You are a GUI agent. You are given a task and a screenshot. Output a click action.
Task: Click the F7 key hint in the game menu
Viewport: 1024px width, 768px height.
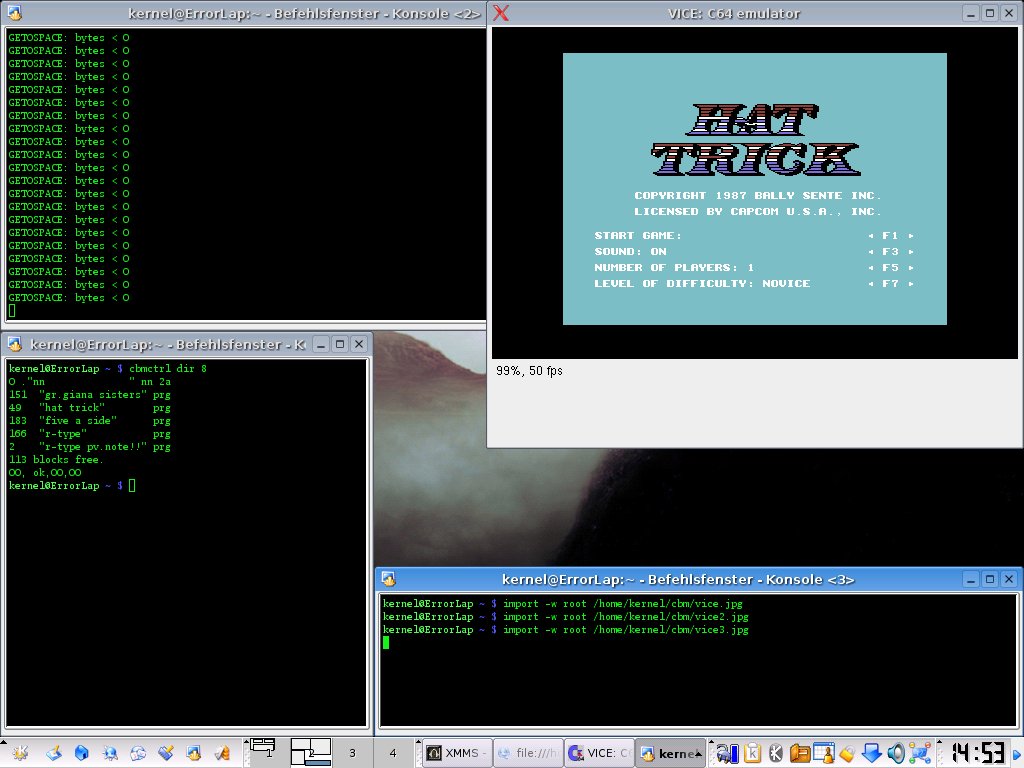(891, 283)
